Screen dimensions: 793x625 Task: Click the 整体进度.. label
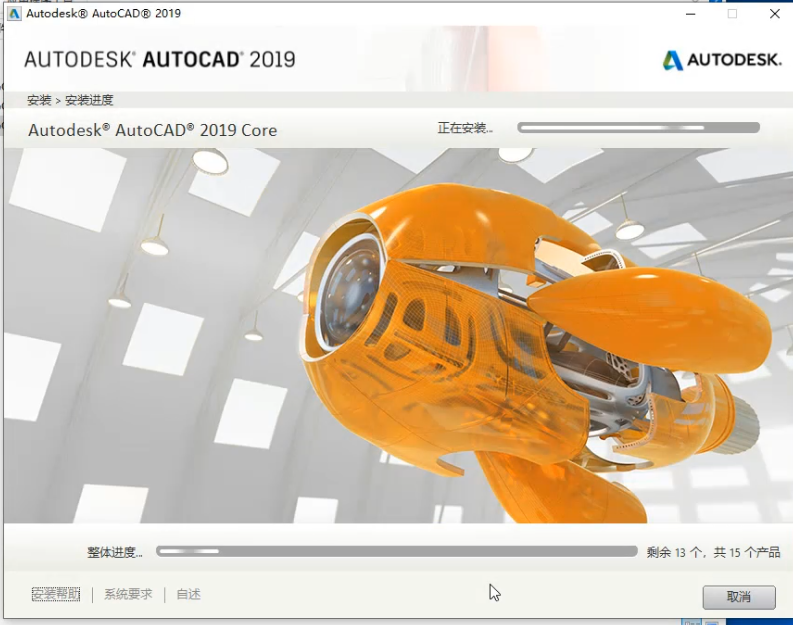click(115, 552)
